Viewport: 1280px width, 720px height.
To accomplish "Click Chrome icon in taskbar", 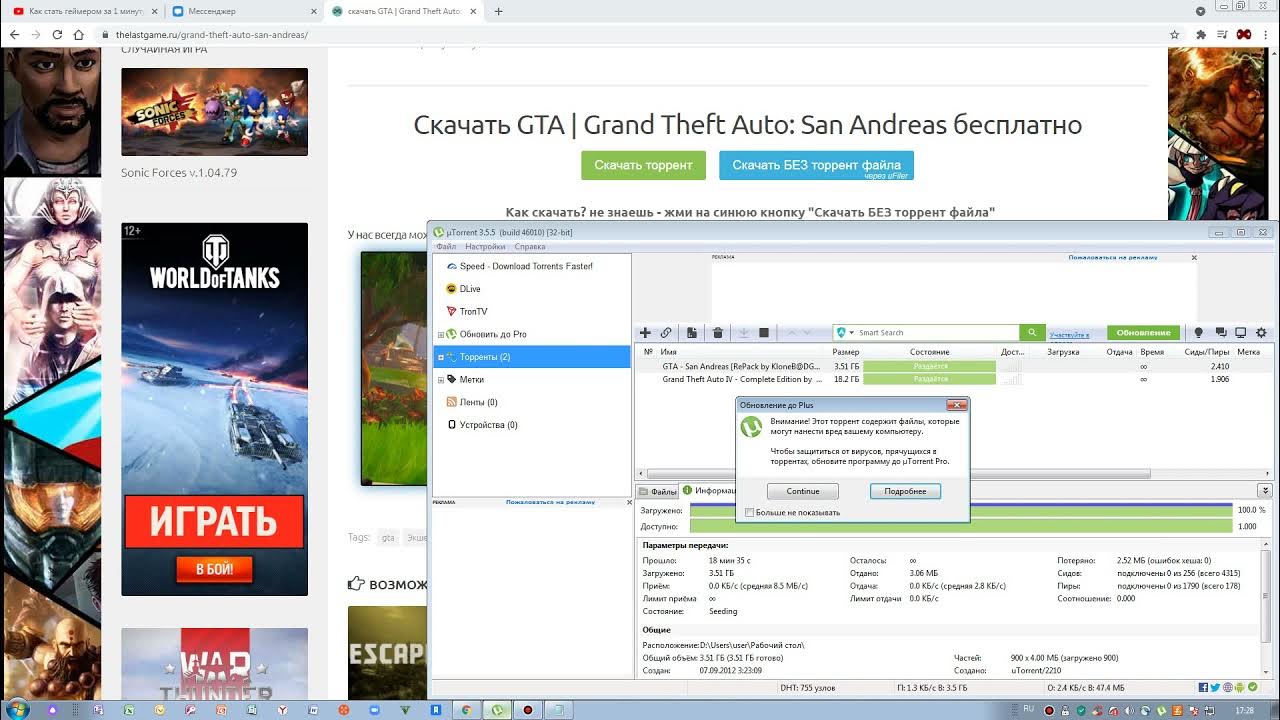I will point(465,709).
